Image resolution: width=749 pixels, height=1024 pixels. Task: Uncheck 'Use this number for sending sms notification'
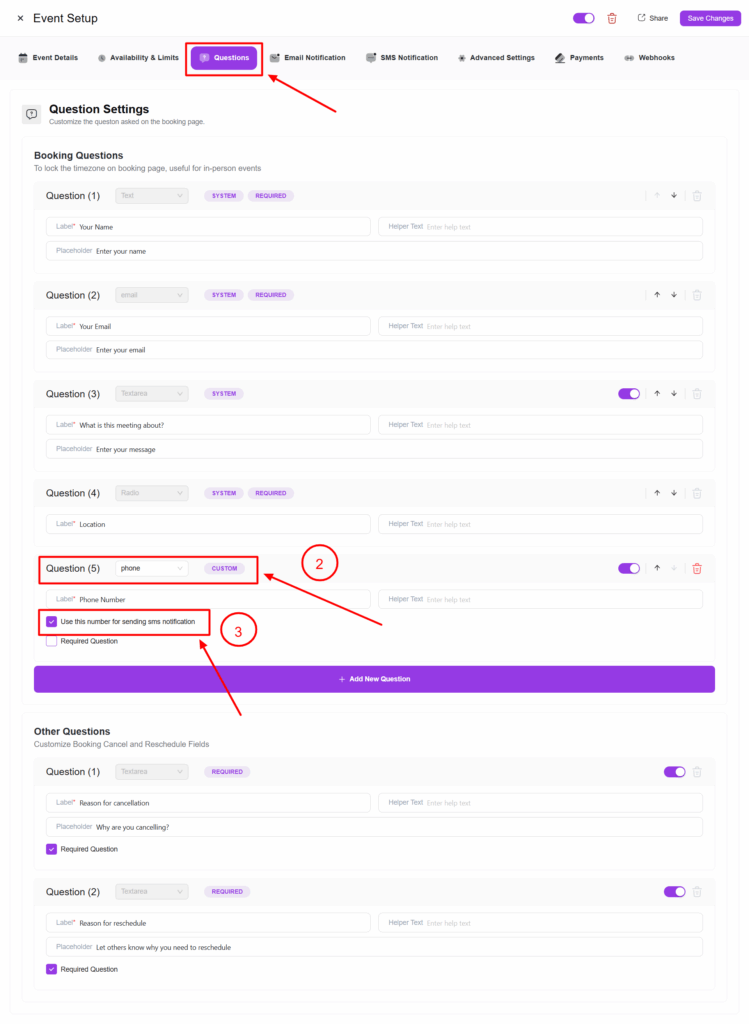coord(52,621)
